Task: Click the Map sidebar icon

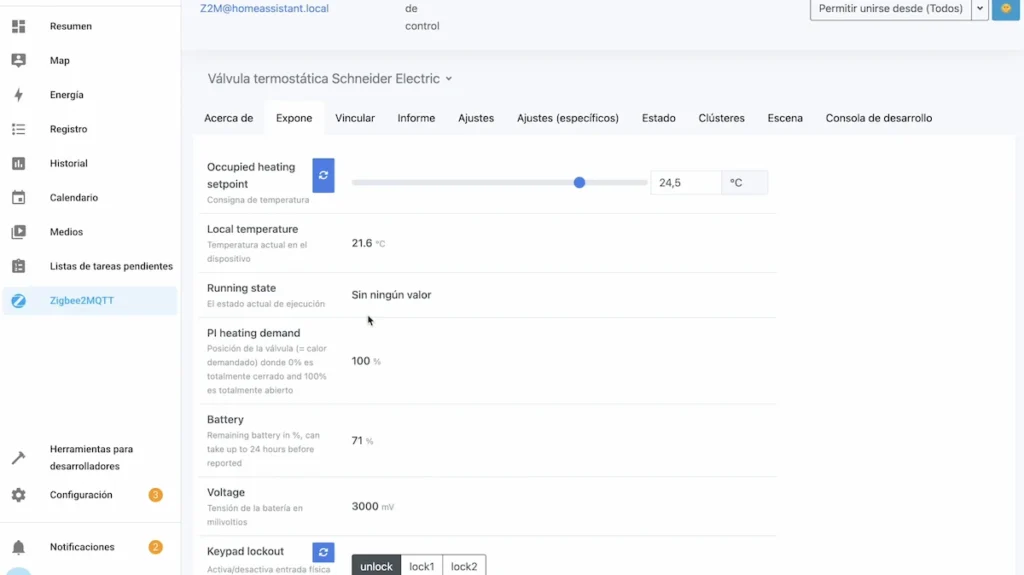Action: (18, 60)
